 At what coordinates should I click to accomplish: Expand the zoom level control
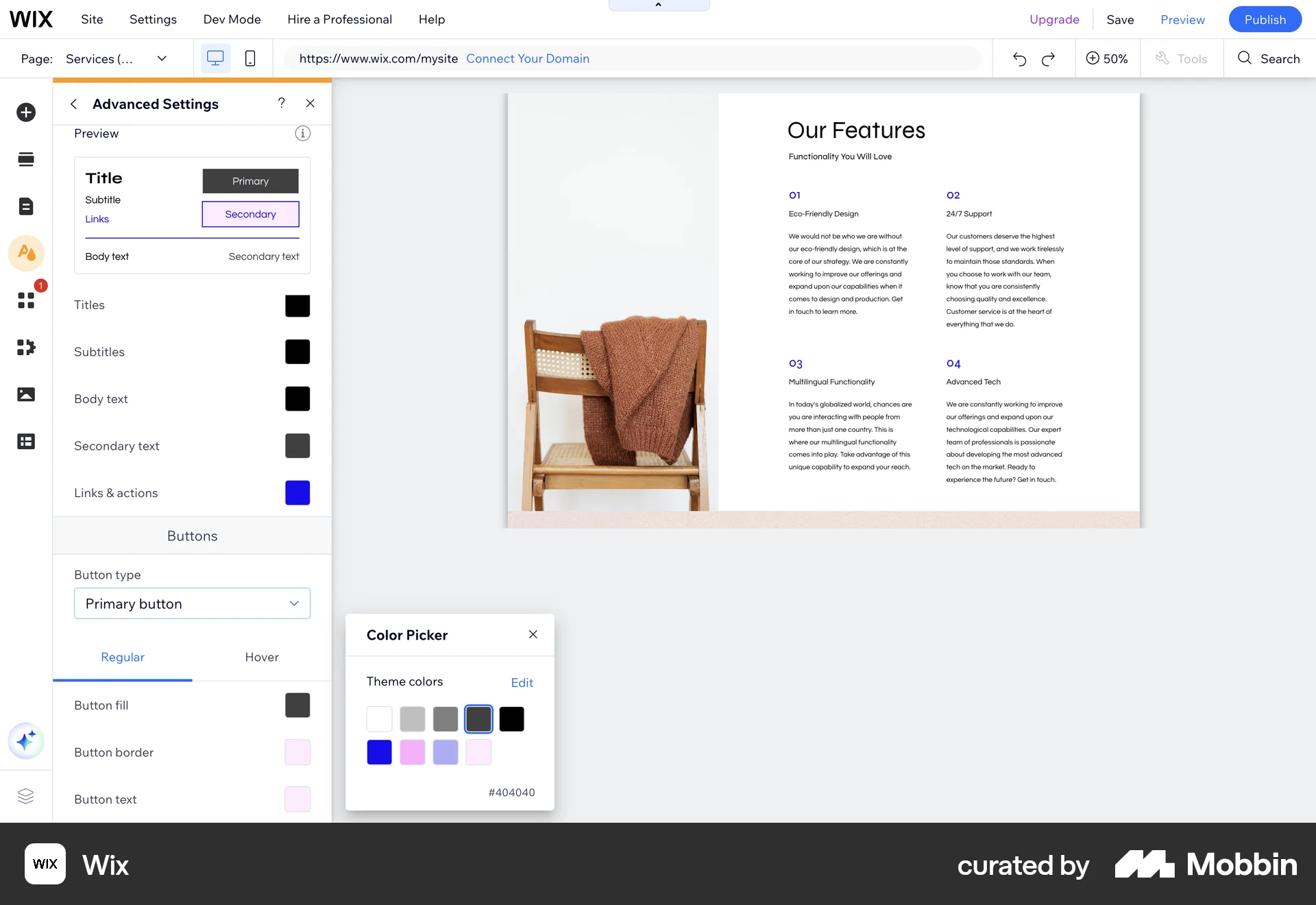pyautogui.click(x=1108, y=58)
